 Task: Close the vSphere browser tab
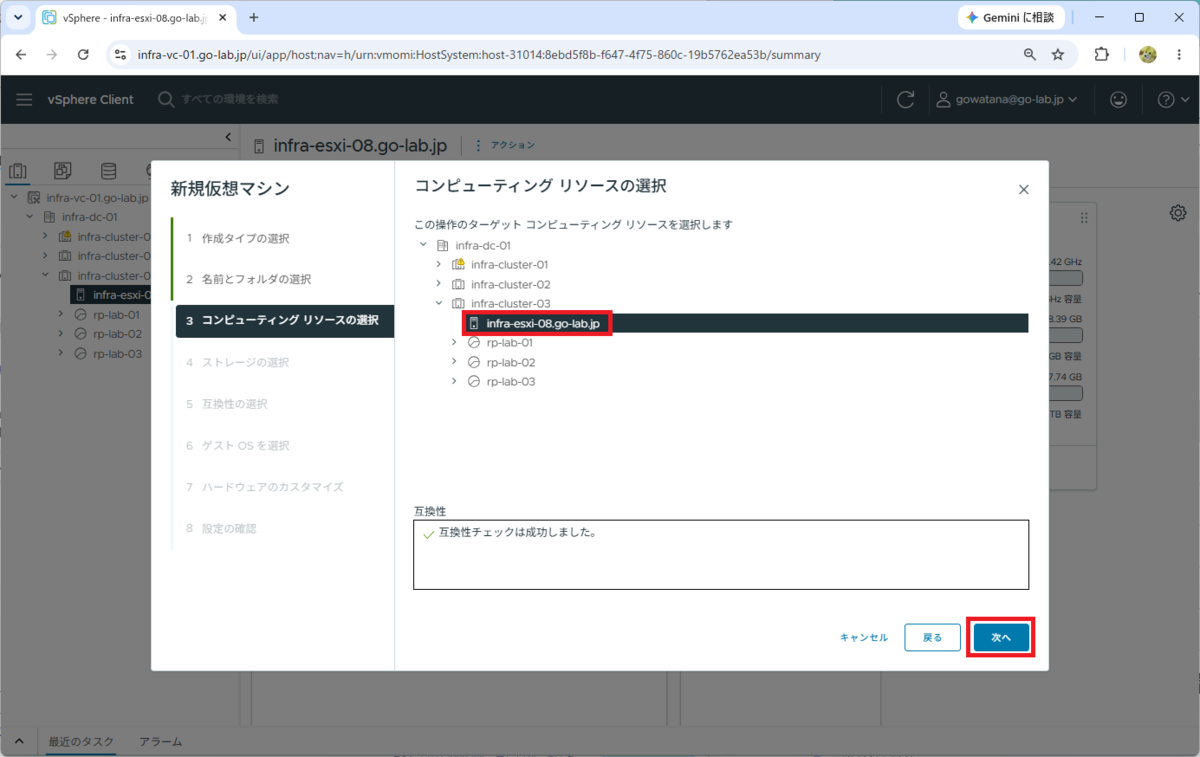pos(221,18)
